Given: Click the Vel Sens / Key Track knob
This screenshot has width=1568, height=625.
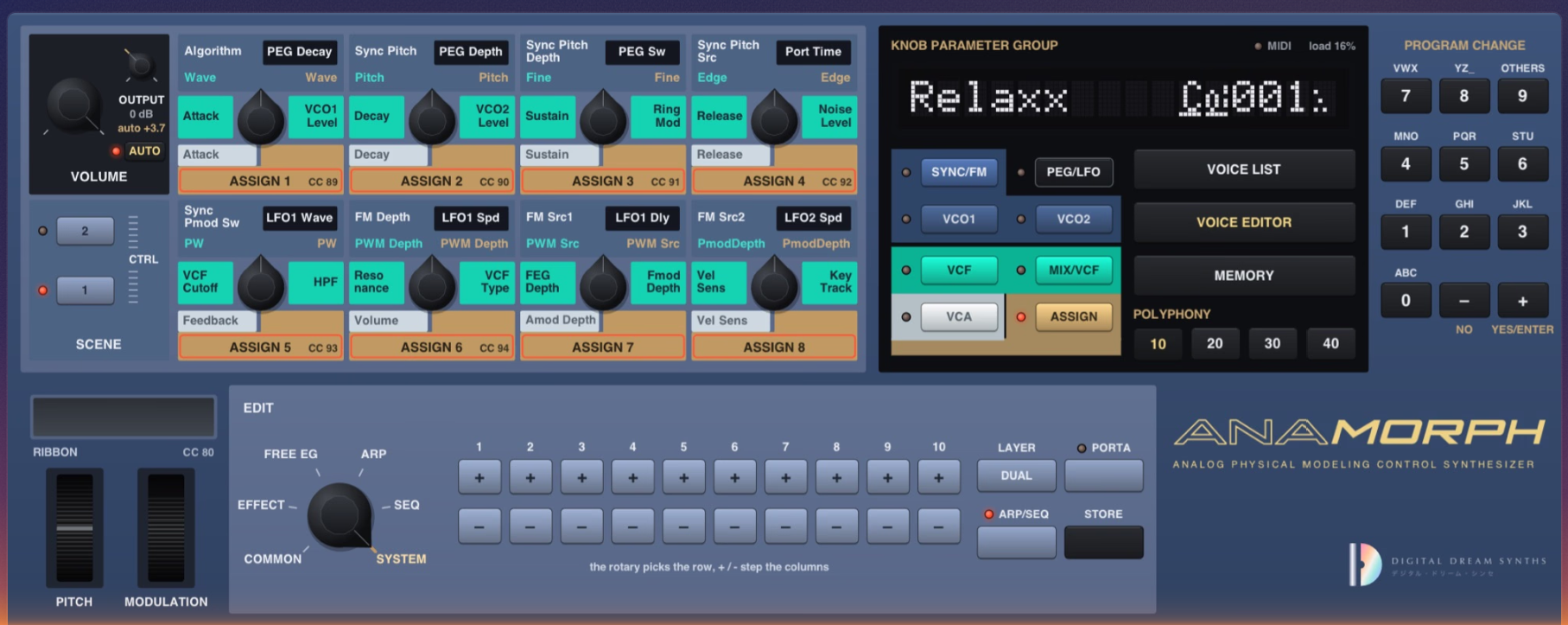Looking at the screenshot, I should pyautogui.click(x=774, y=284).
